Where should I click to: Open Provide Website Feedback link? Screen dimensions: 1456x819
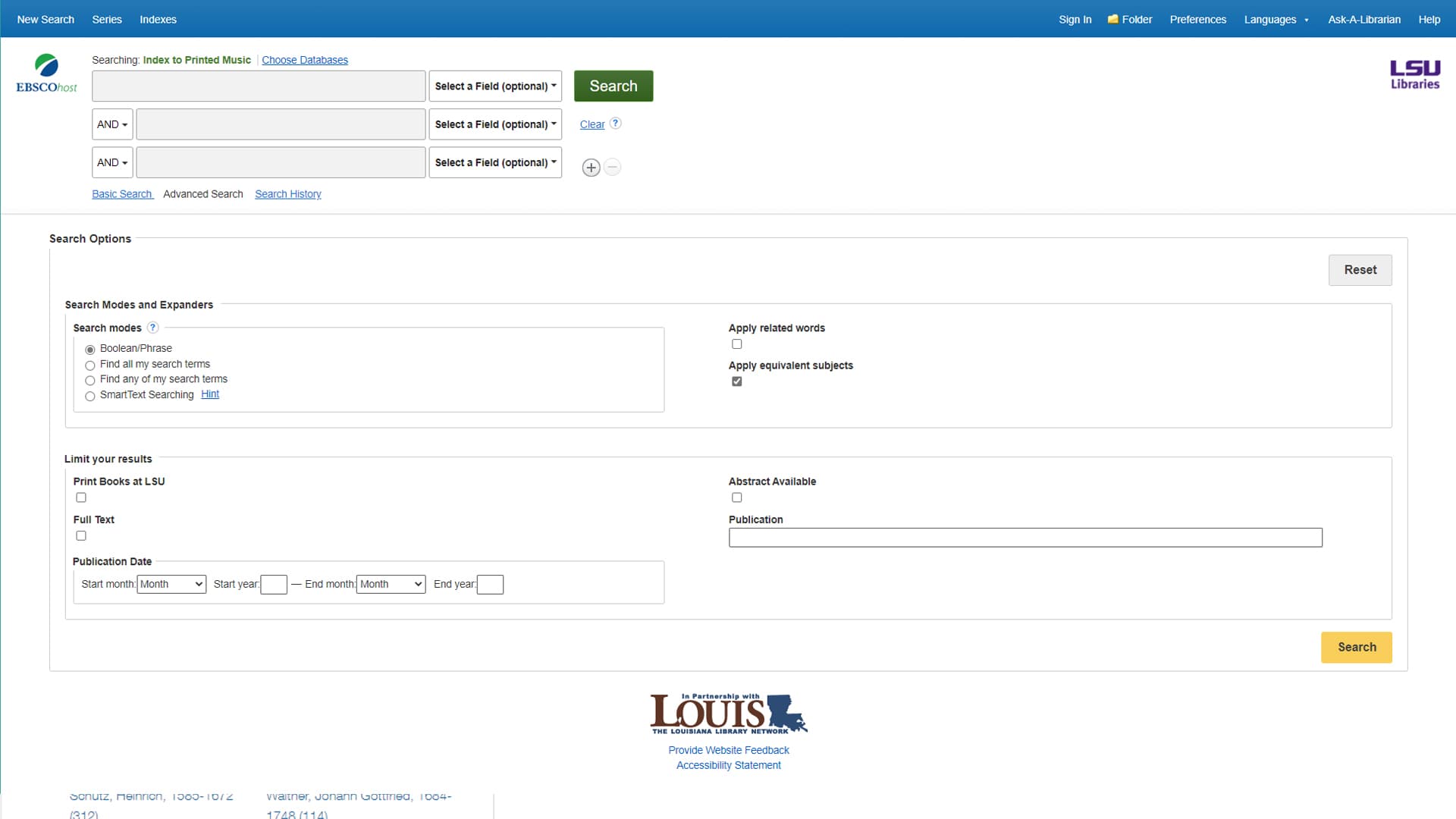729,750
